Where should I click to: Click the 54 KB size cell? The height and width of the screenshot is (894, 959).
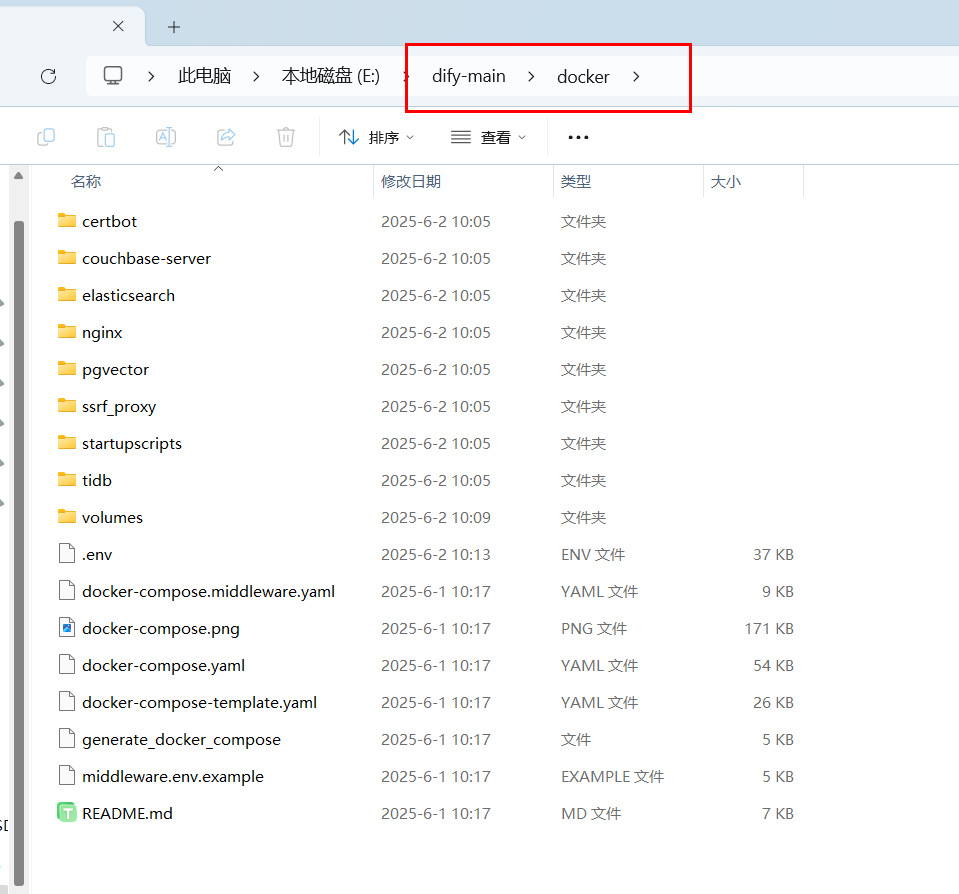click(773, 665)
